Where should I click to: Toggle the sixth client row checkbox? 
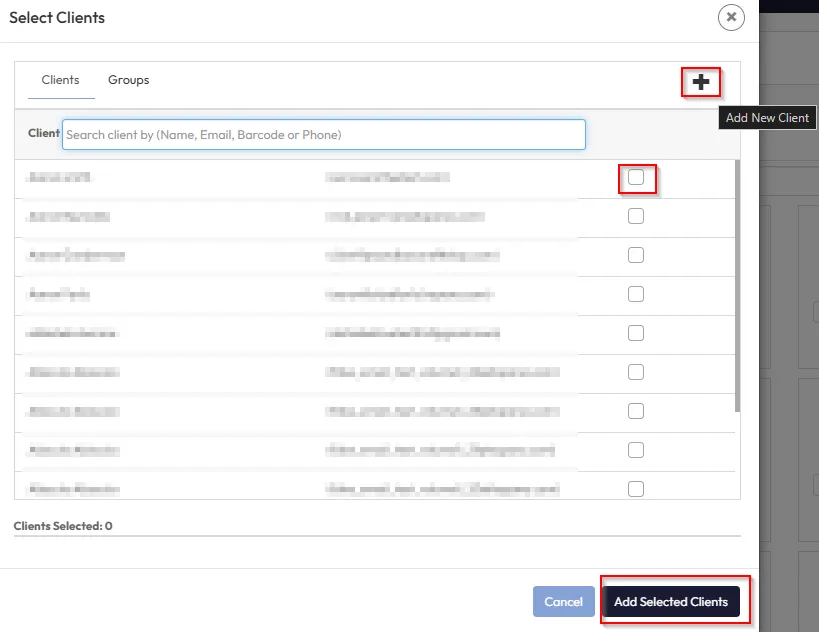[635, 372]
